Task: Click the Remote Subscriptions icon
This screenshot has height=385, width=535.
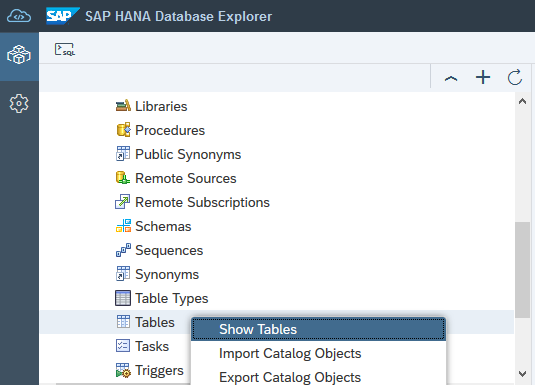Action: tap(122, 202)
